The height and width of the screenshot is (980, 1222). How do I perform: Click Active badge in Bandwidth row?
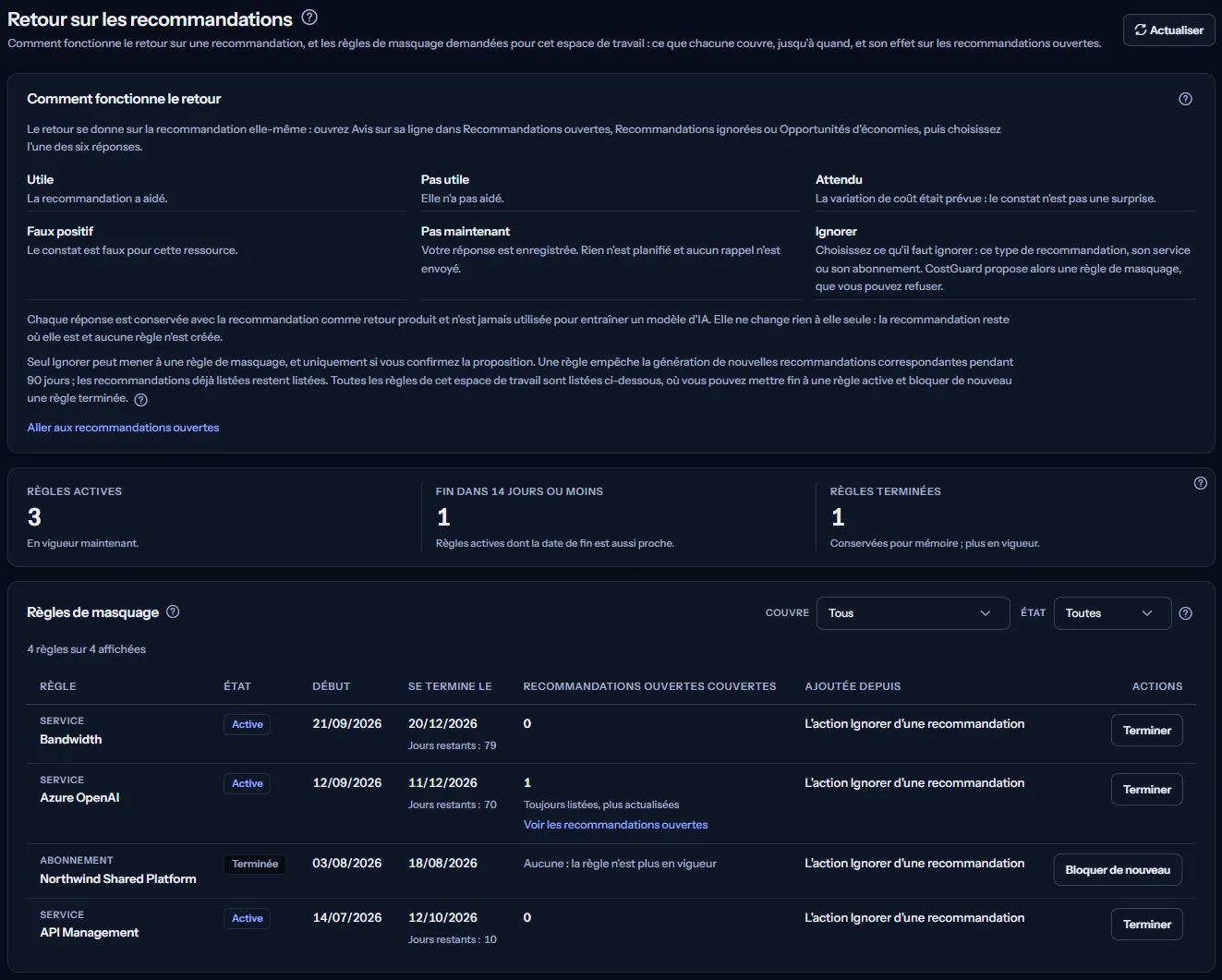(247, 725)
